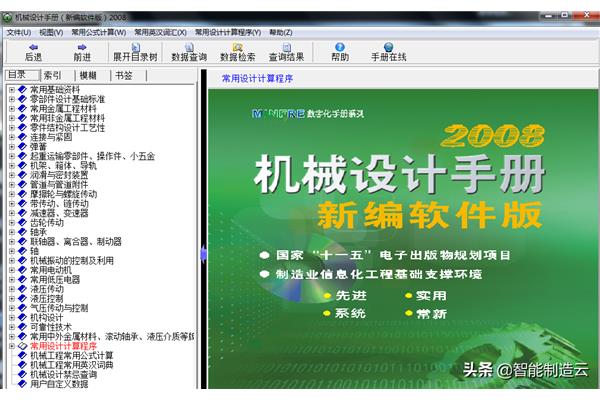Click the book icon beside 常用电动机
The height and width of the screenshot is (400, 600).
[x=22, y=270]
